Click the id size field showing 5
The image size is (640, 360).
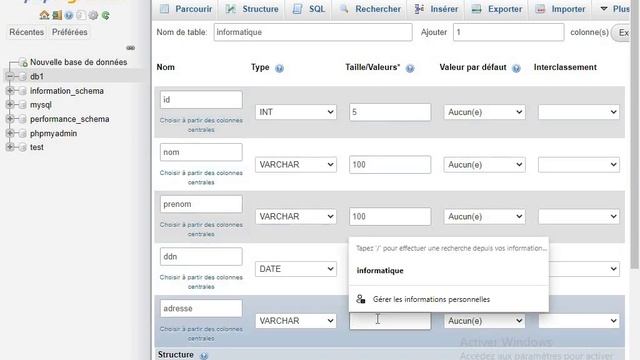pyautogui.click(x=390, y=112)
